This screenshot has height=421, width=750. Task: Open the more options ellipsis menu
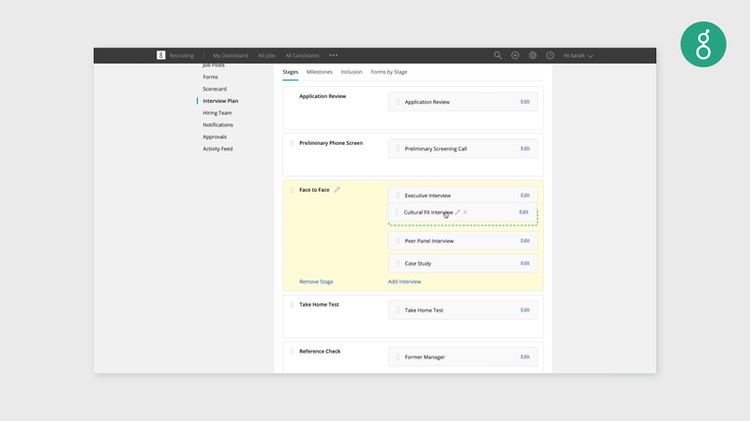[333, 55]
